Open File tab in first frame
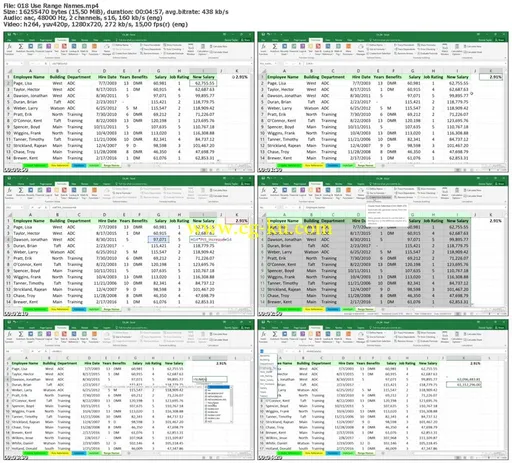 tap(9, 40)
